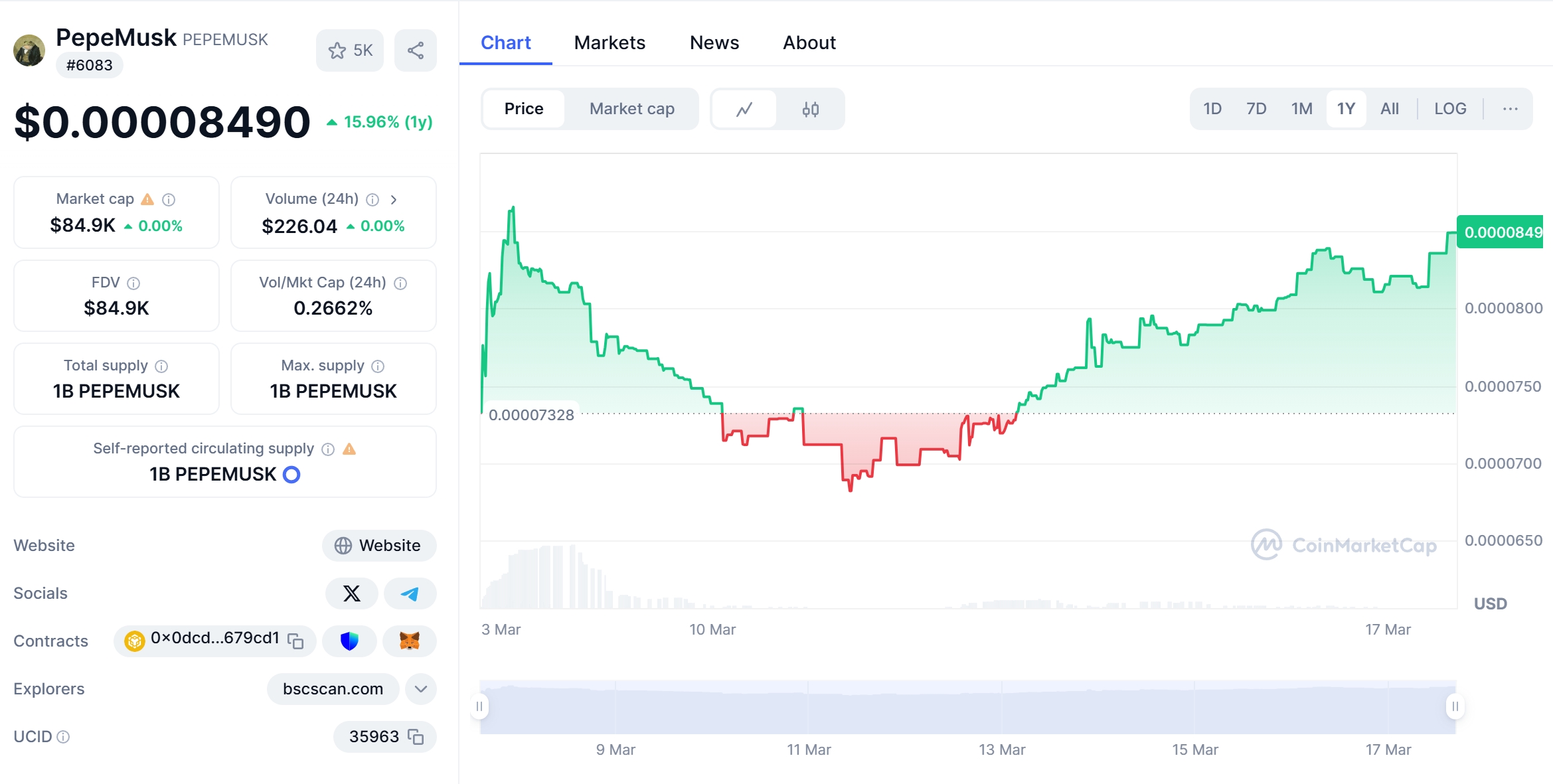The image size is (1553, 784).
Task: Open Market cap warning triangle
Action: click(147, 199)
